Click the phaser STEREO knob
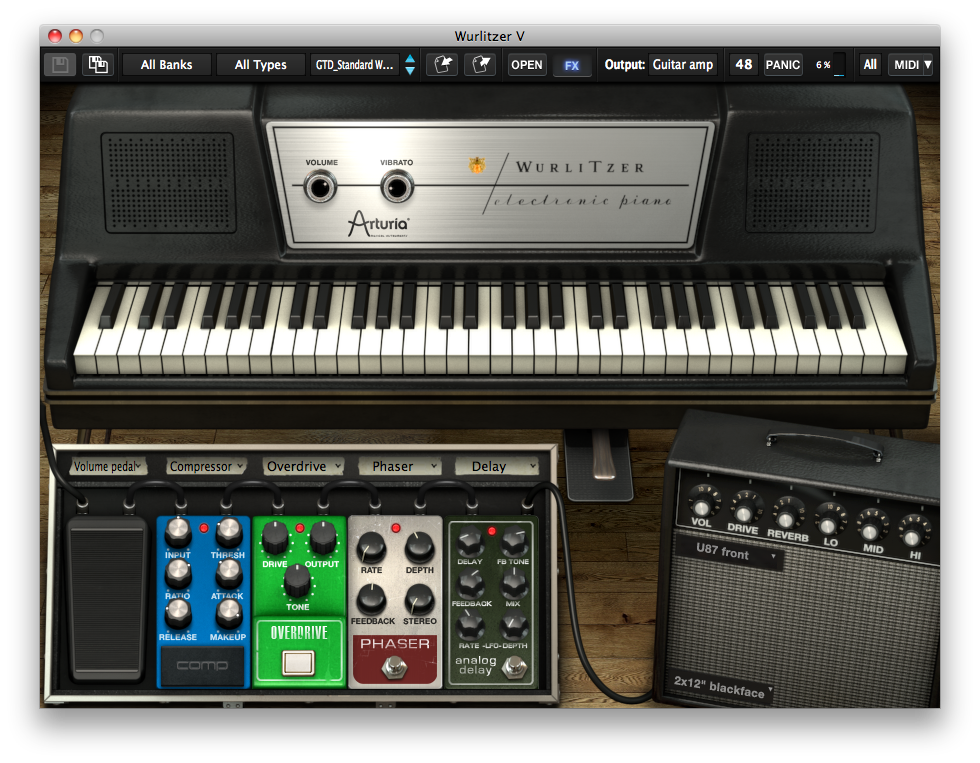The image size is (980, 763). click(x=419, y=600)
